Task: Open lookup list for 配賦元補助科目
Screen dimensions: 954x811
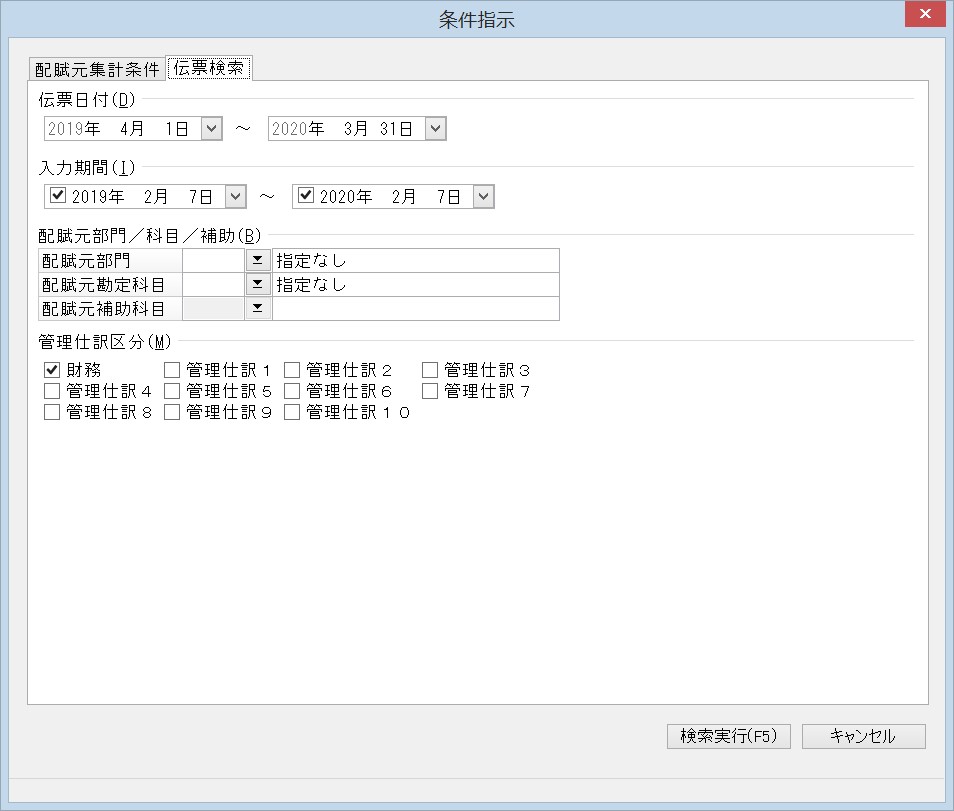Action: tap(257, 308)
